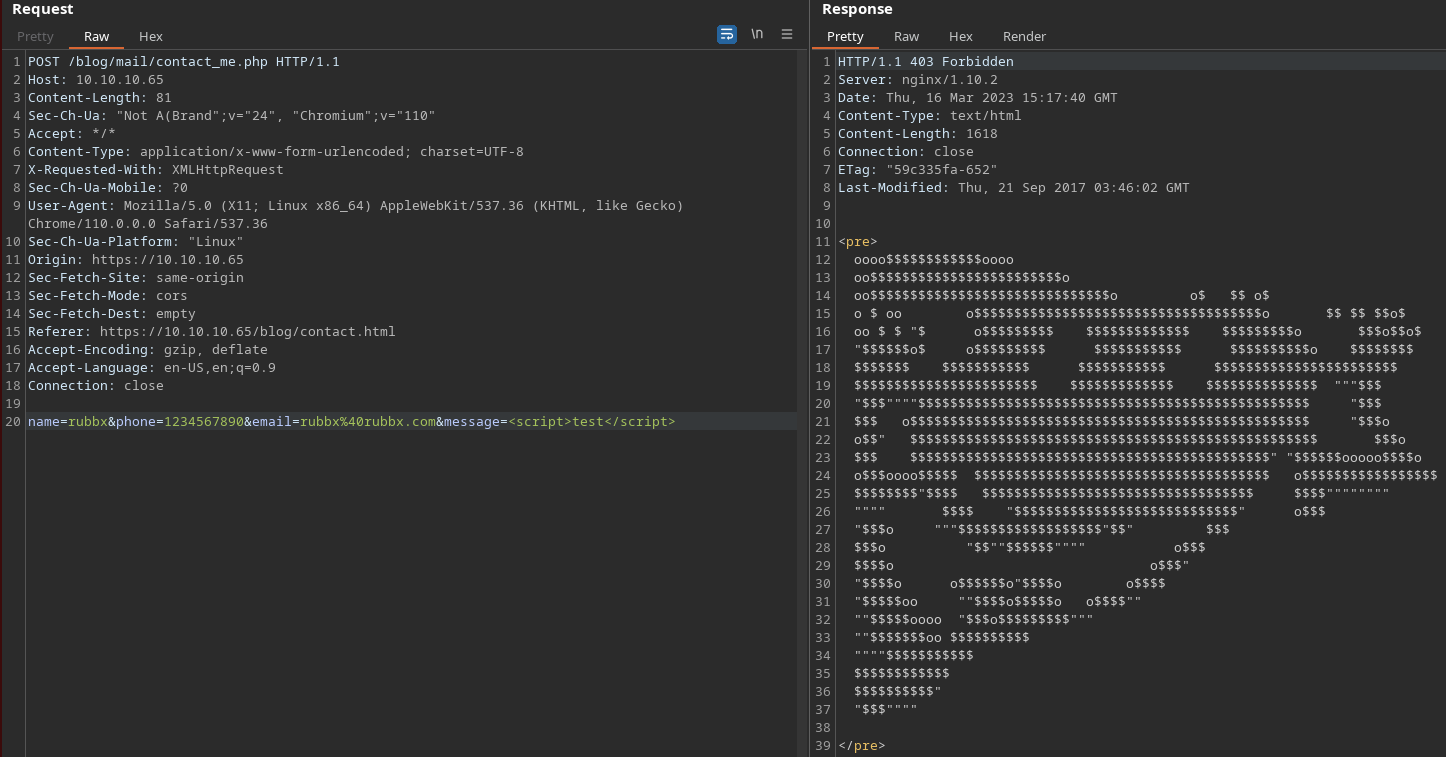Open the Request hamburger options menu
The image size is (1446, 757).
[x=787, y=34]
